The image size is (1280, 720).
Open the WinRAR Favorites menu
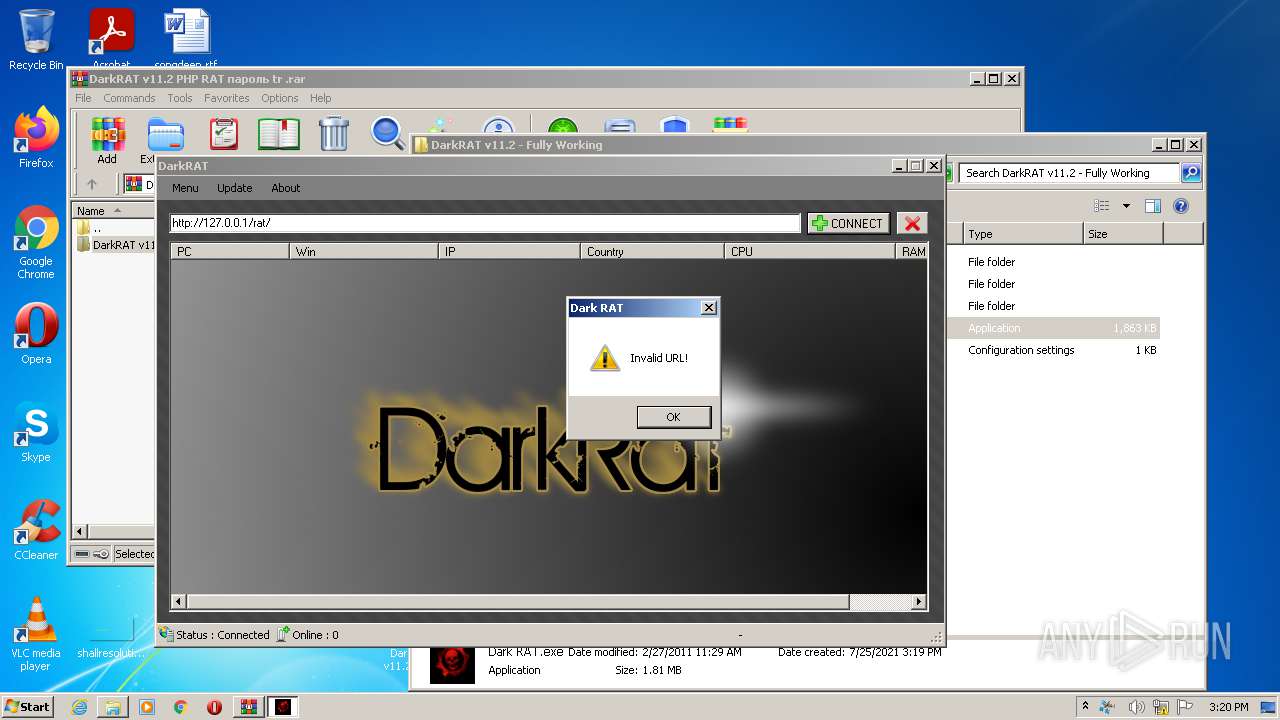227,98
